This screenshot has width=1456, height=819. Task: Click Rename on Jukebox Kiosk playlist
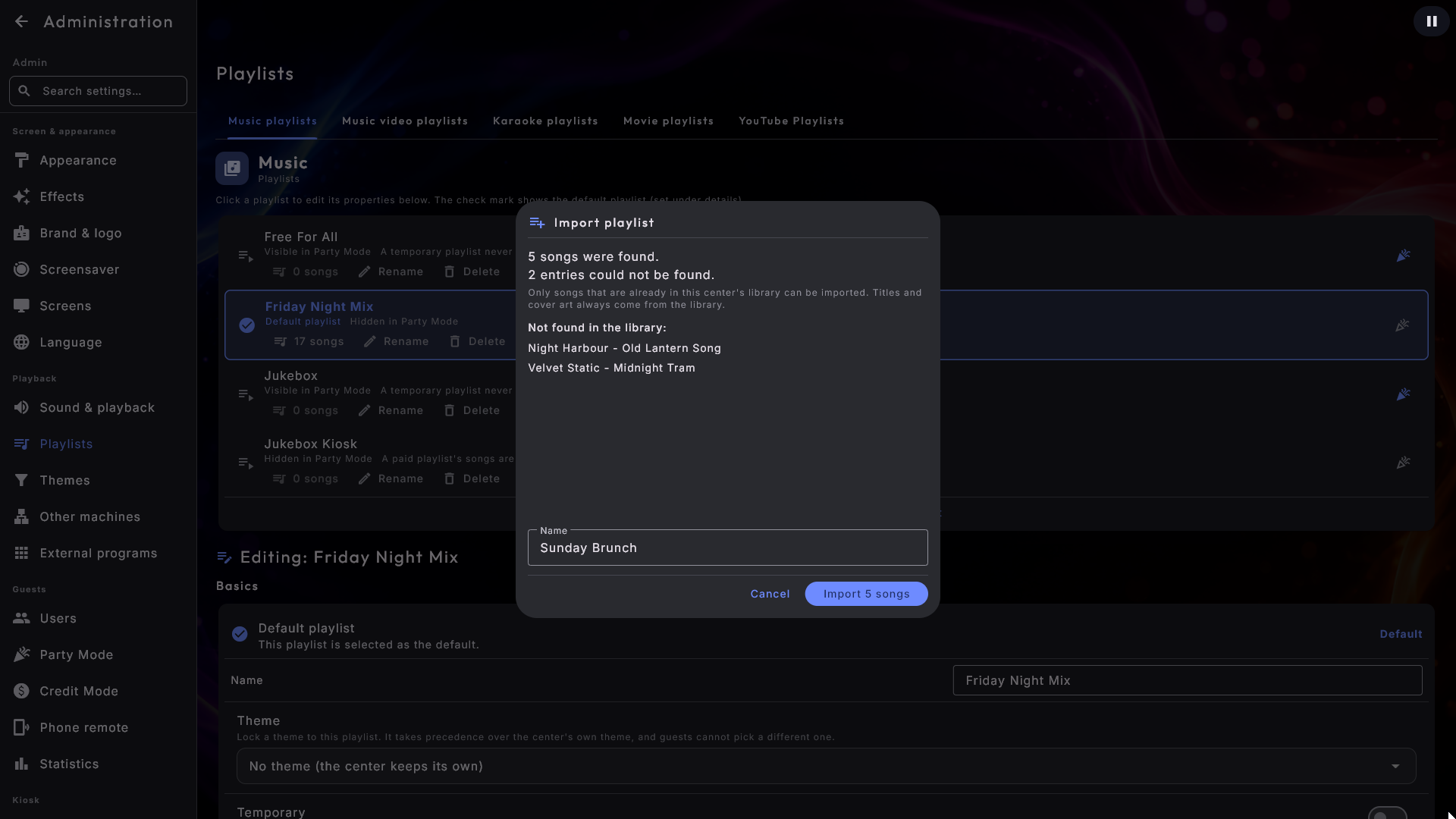pyautogui.click(x=391, y=479)
